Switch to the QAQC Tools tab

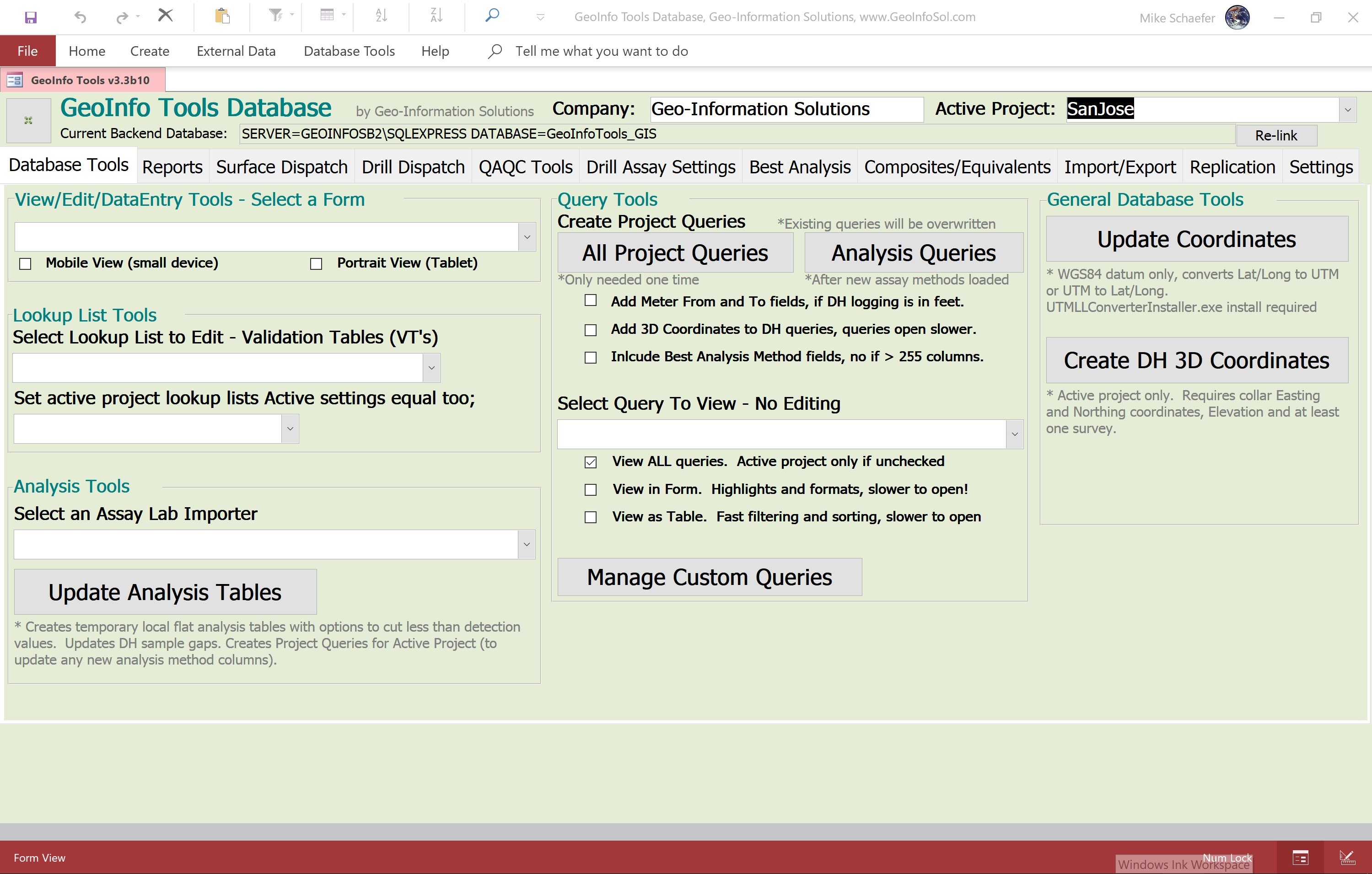[x=525, y=167]
